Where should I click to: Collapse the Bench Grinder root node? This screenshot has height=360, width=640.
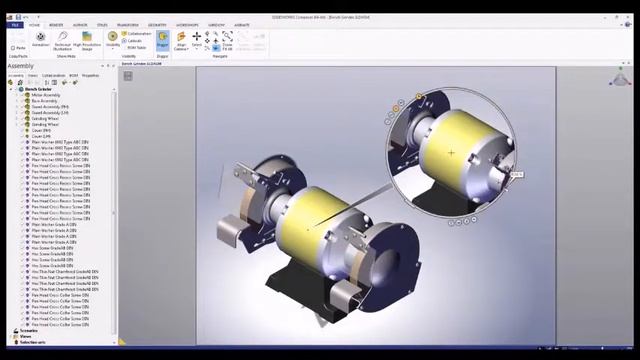click(x=11, y=89)
